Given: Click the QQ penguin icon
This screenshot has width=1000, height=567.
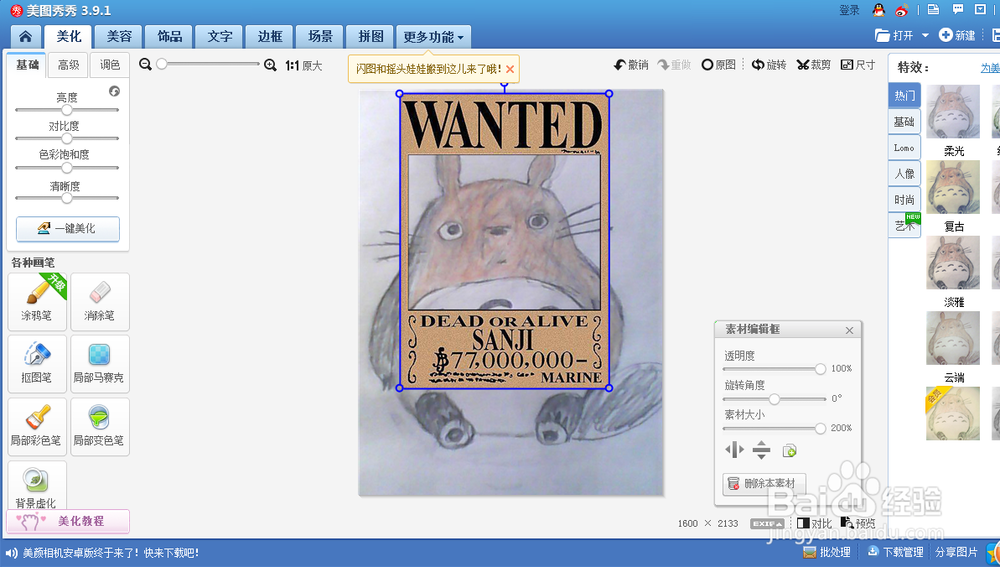Looking at the screenshot, I should point(879,10).
